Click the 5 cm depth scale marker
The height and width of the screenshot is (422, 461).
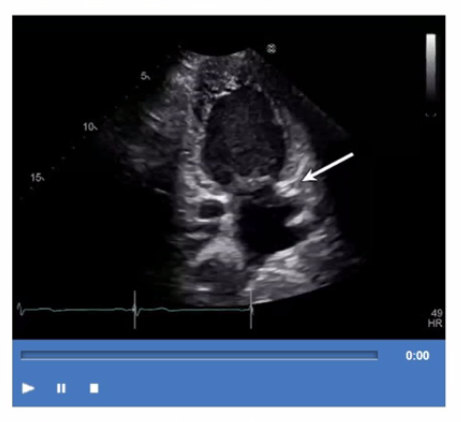(x=145, y=76)
